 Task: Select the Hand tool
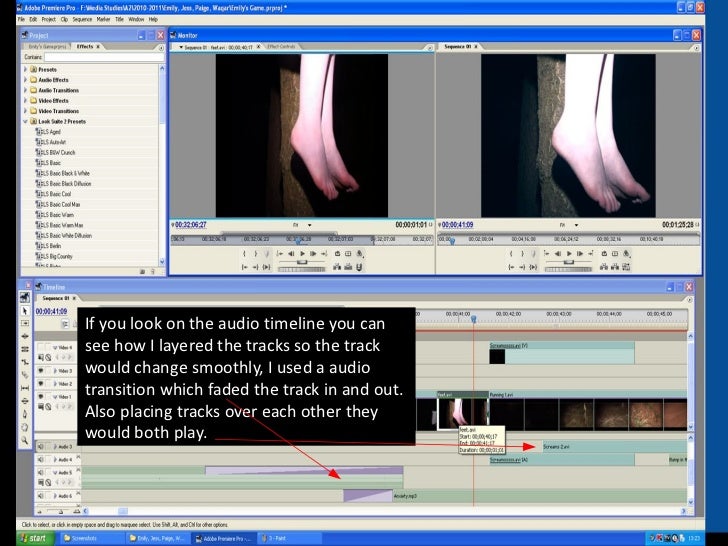(x=25, y=427)
